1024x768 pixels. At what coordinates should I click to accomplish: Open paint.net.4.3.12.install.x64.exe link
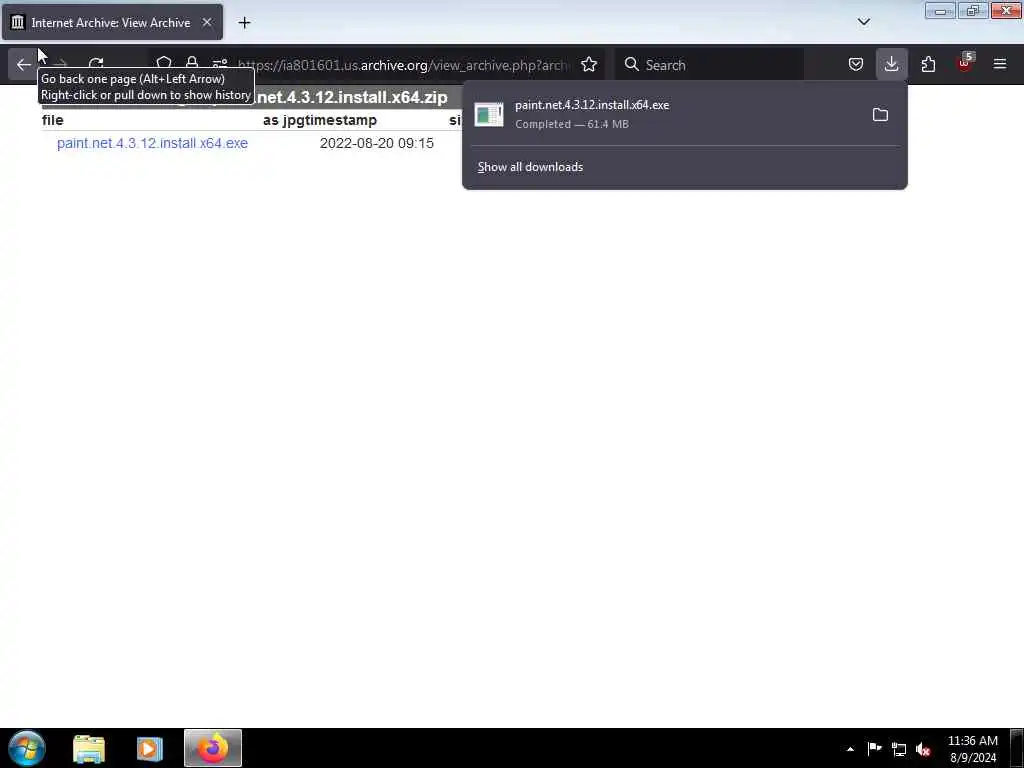[152, 143]
